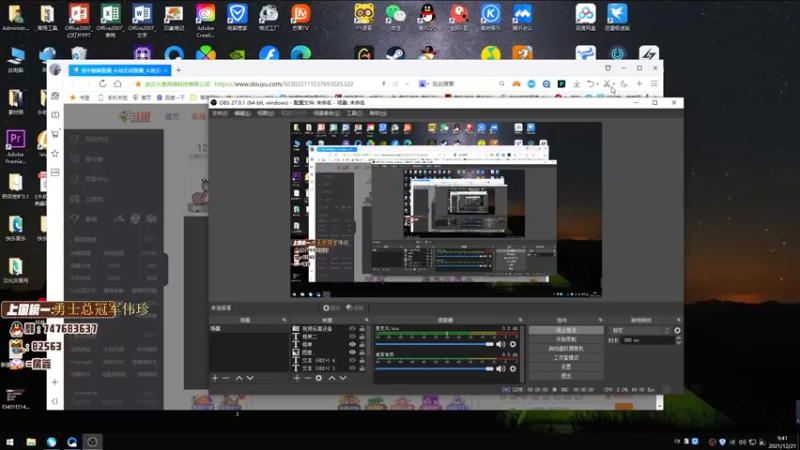Adjust the desktop audio volume slider
800x450 pixels.
(x=434, y=368)
